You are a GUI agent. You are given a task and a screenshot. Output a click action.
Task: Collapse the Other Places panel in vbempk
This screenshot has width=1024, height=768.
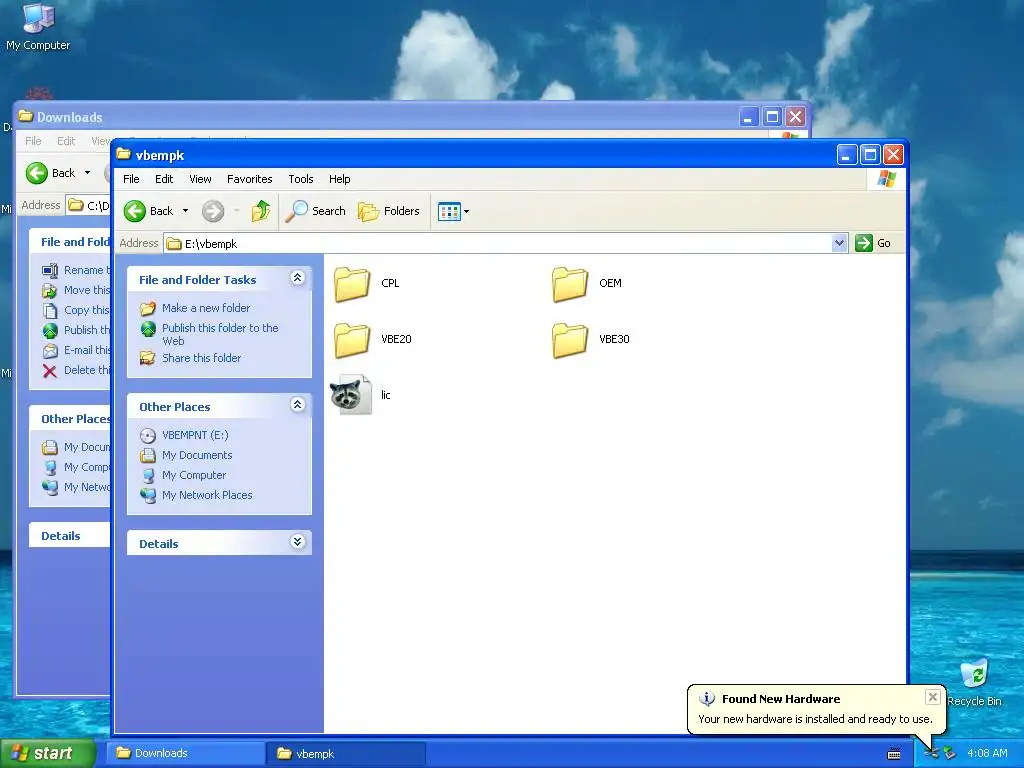[298, 405]
